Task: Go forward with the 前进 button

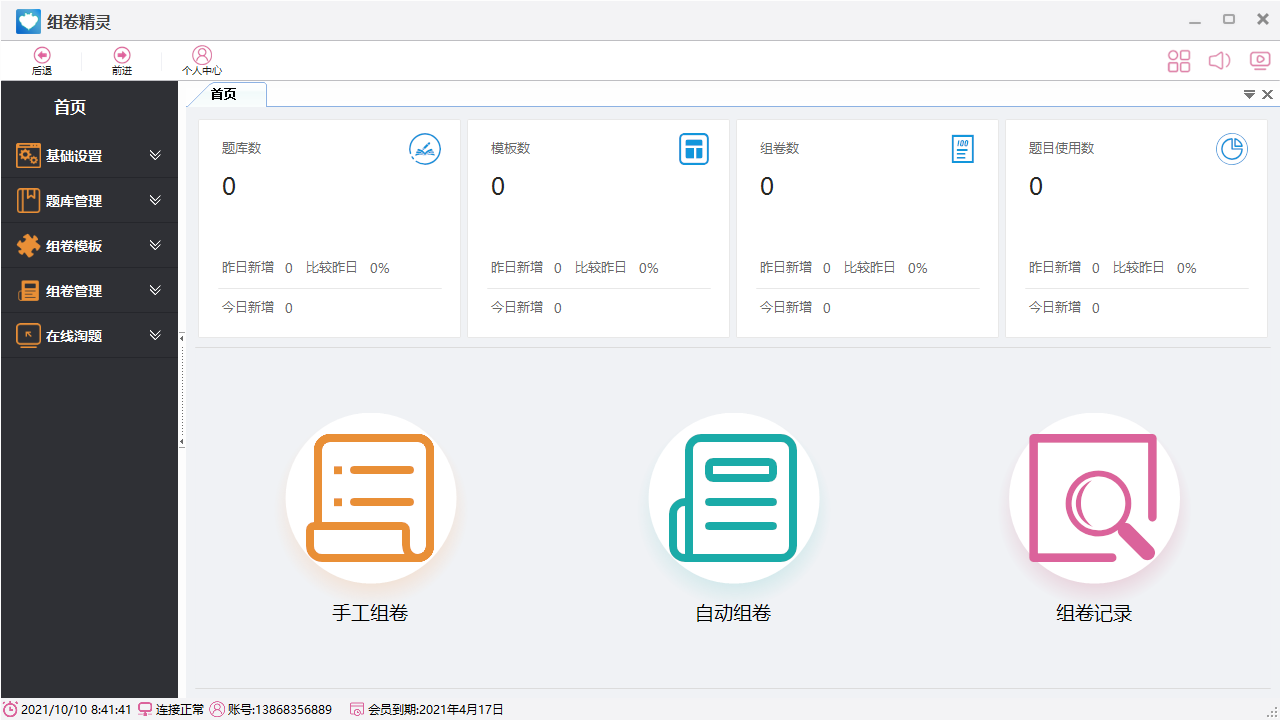Action: 122,61
